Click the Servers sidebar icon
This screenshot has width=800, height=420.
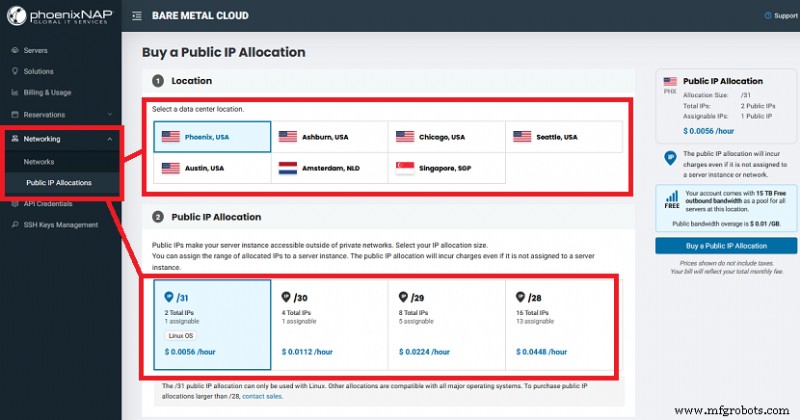[13, 49]
